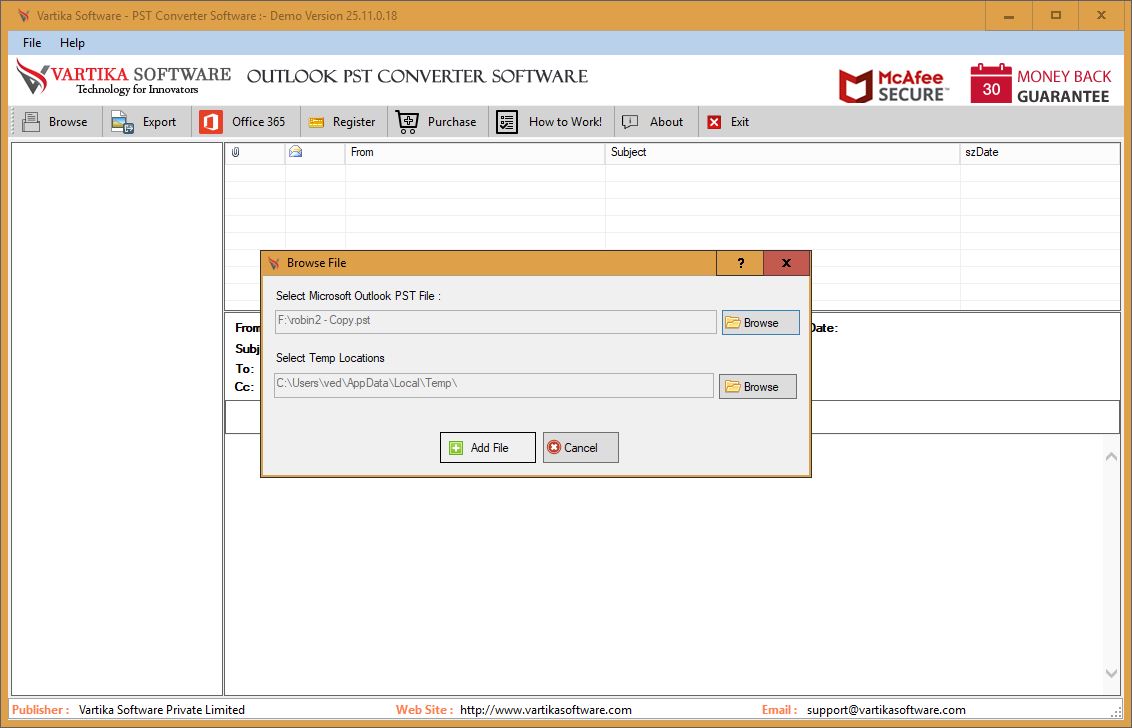Close the PST Converter main window
Image resolution: width=1132 pixels, height=728 pixels.
click(x=1102, y=16)
